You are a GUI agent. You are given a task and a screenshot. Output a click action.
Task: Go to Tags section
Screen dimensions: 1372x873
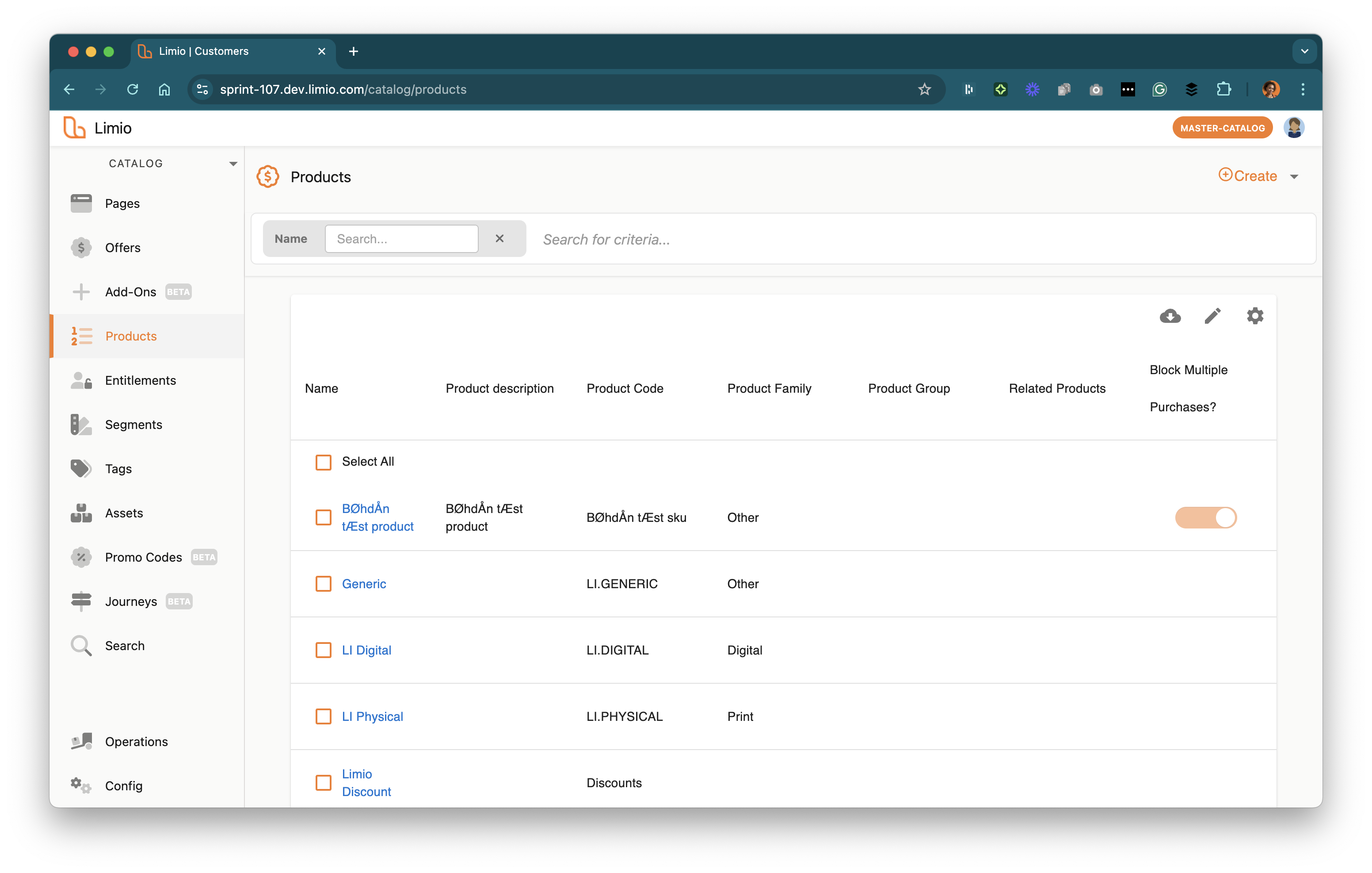coord(118,469)
